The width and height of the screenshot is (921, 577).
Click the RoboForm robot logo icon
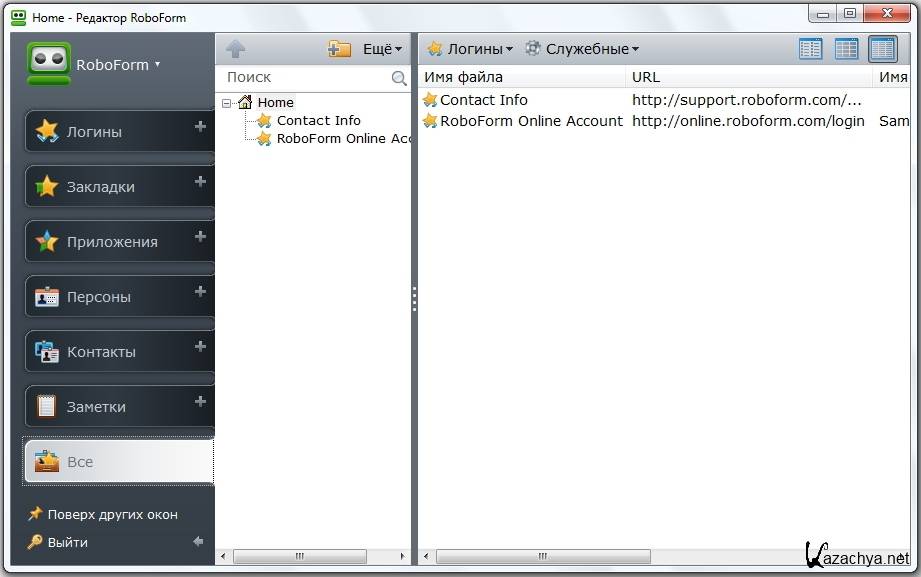point(48,64)
